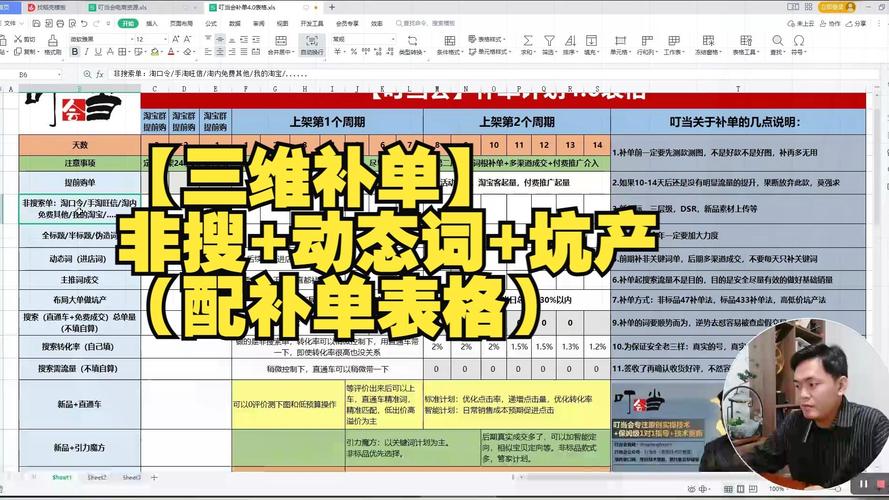Add a new sheet with plus button
The image size is (889, 500).
coord(154,477)
